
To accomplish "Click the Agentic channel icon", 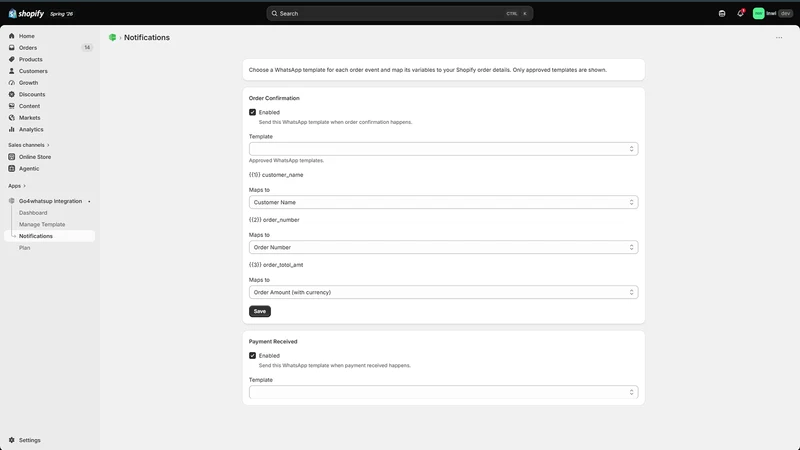I will coord(12,168).
